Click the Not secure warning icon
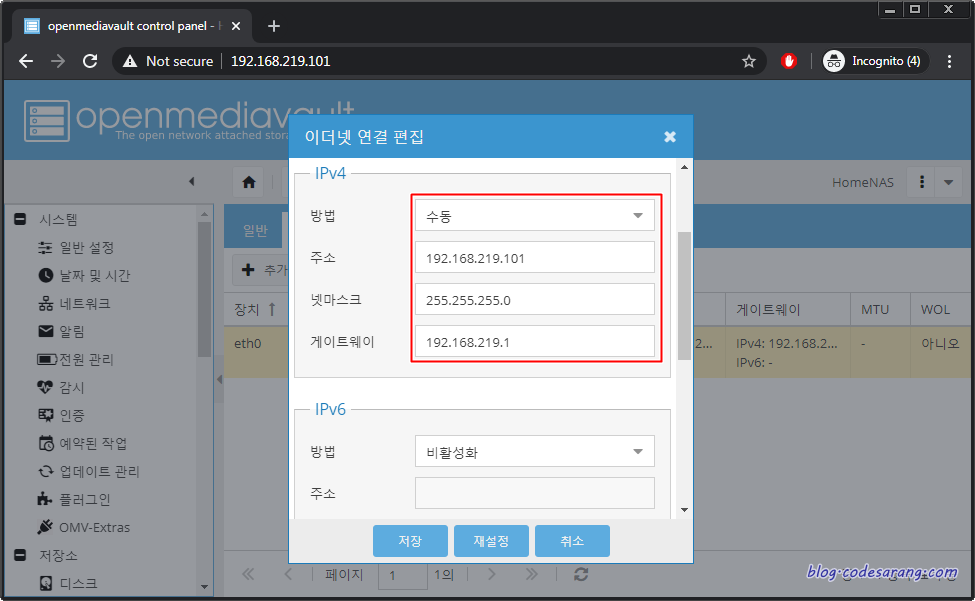Viewport: 975px width, 601px height. pos(129,61)
